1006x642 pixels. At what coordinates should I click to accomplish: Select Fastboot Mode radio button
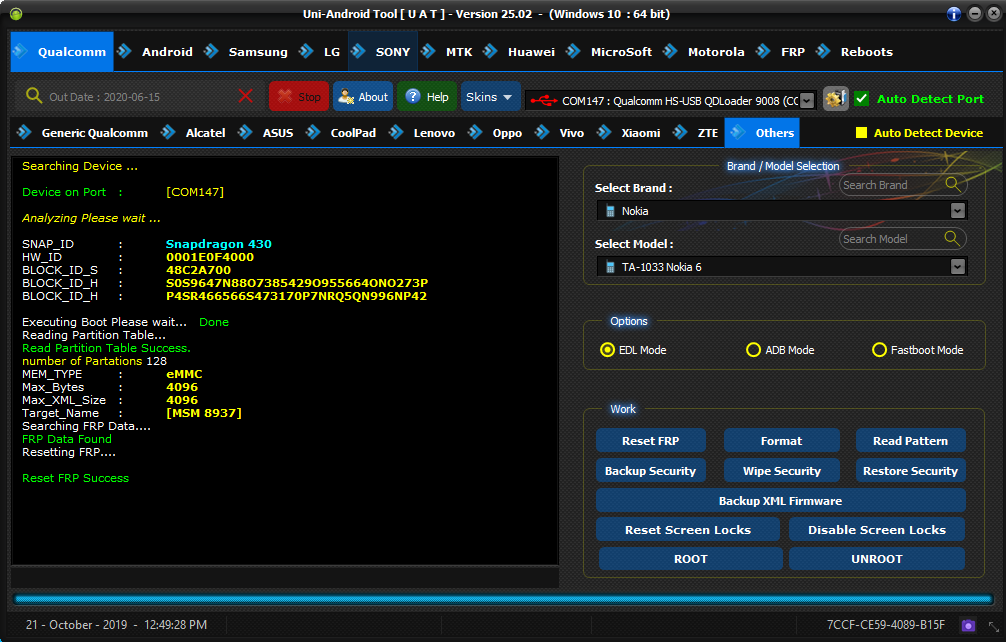point(879,350)
